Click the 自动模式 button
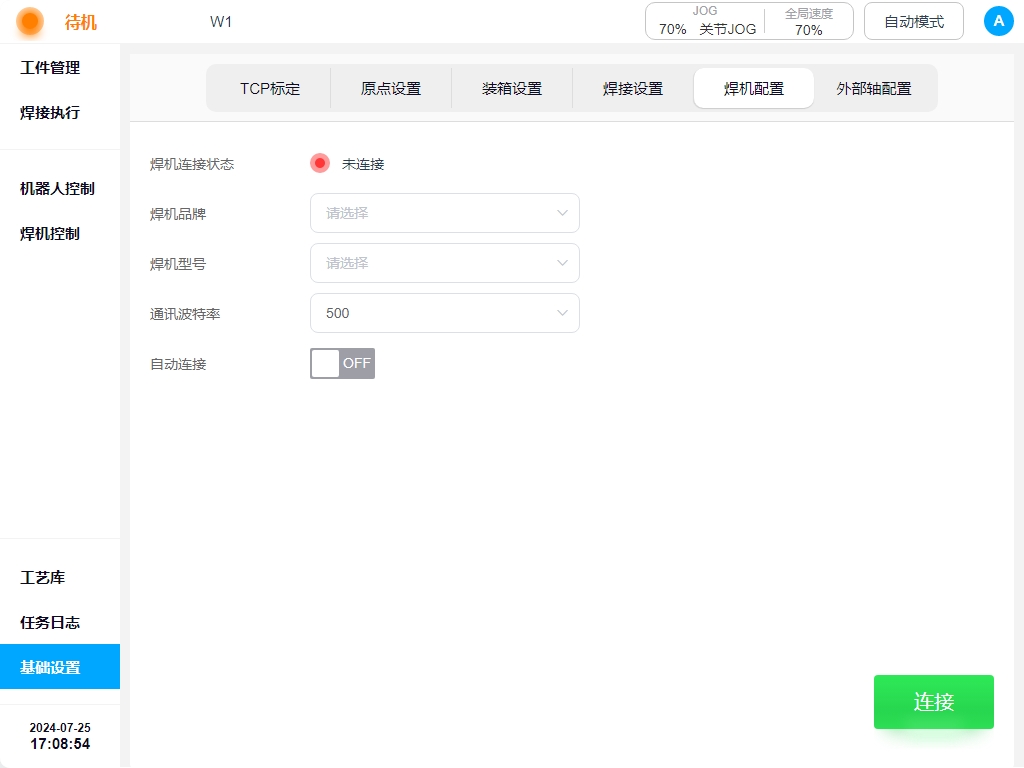Viewport: 1024px width, 768px height. pyautogui.click(x=913, y=21)
